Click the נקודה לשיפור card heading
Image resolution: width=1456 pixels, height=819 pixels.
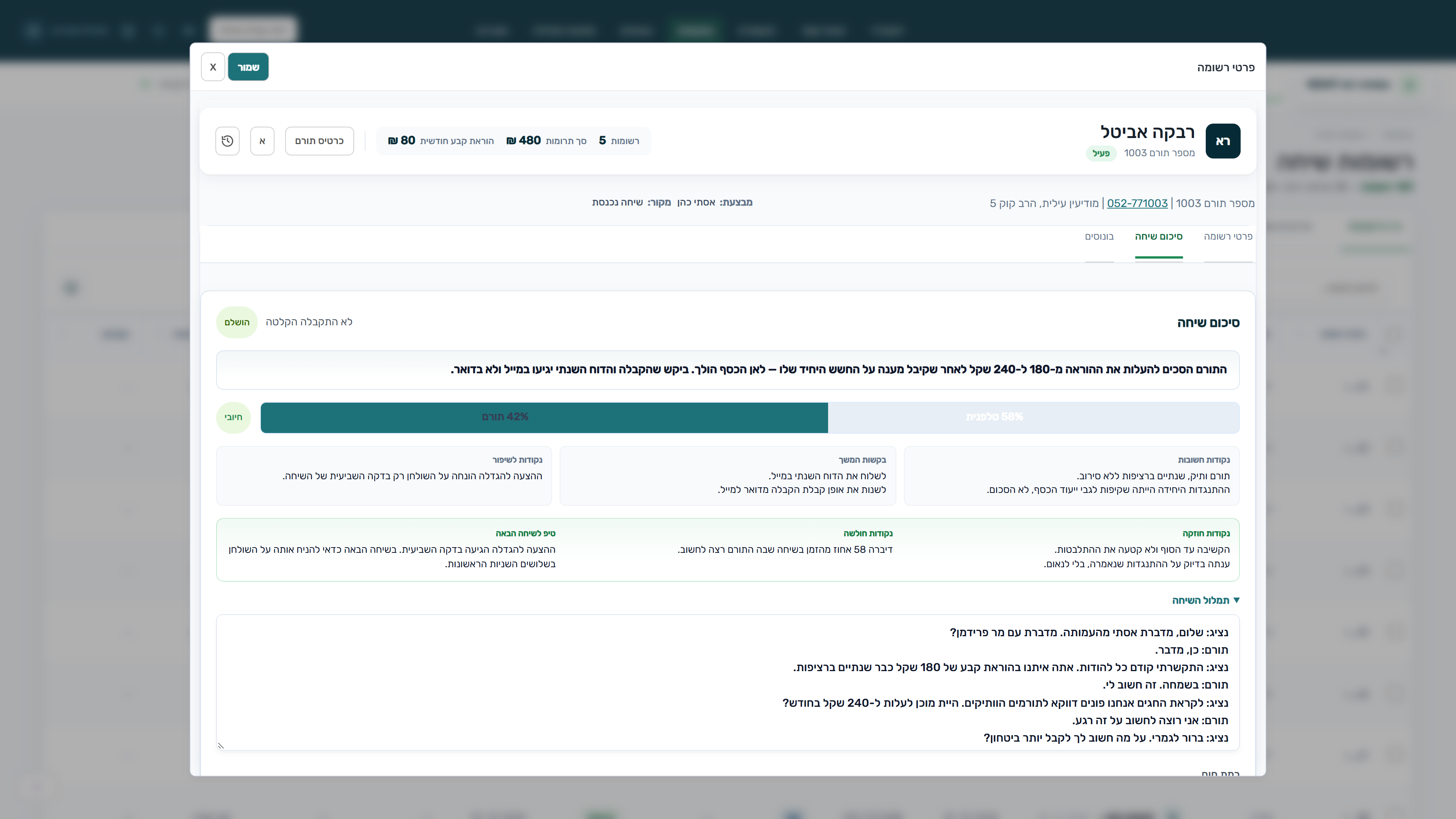click(x=516, y=460)
